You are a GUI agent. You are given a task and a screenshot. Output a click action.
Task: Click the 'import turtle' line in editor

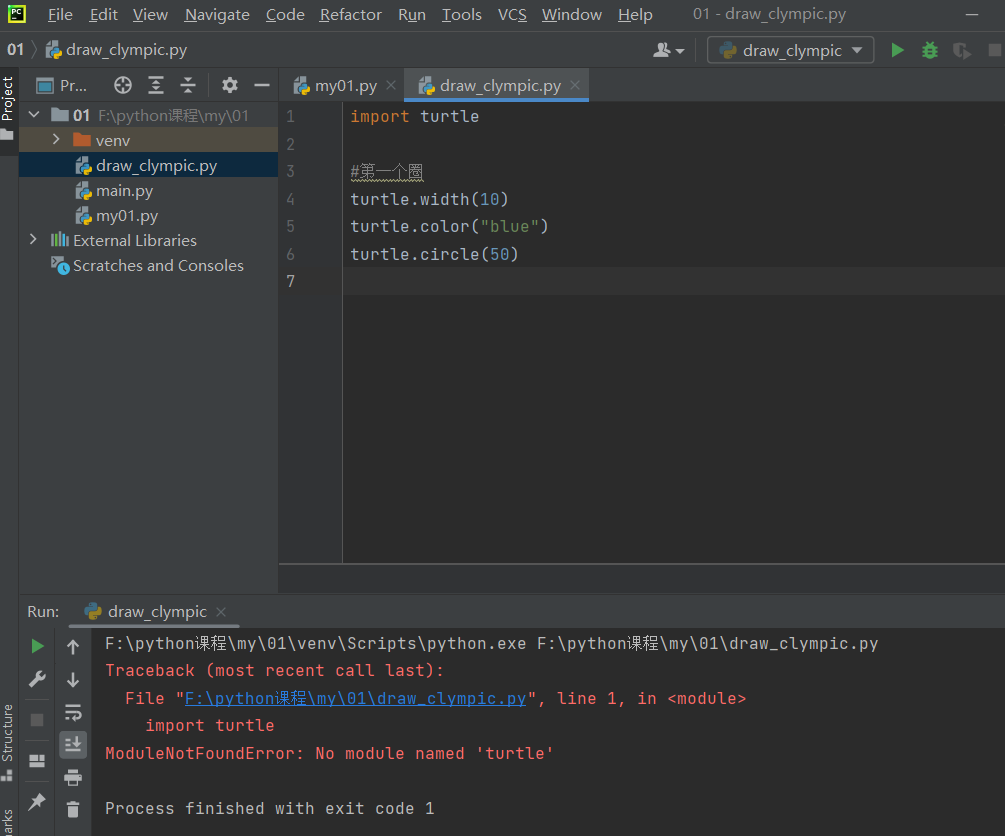pos(415,116)
